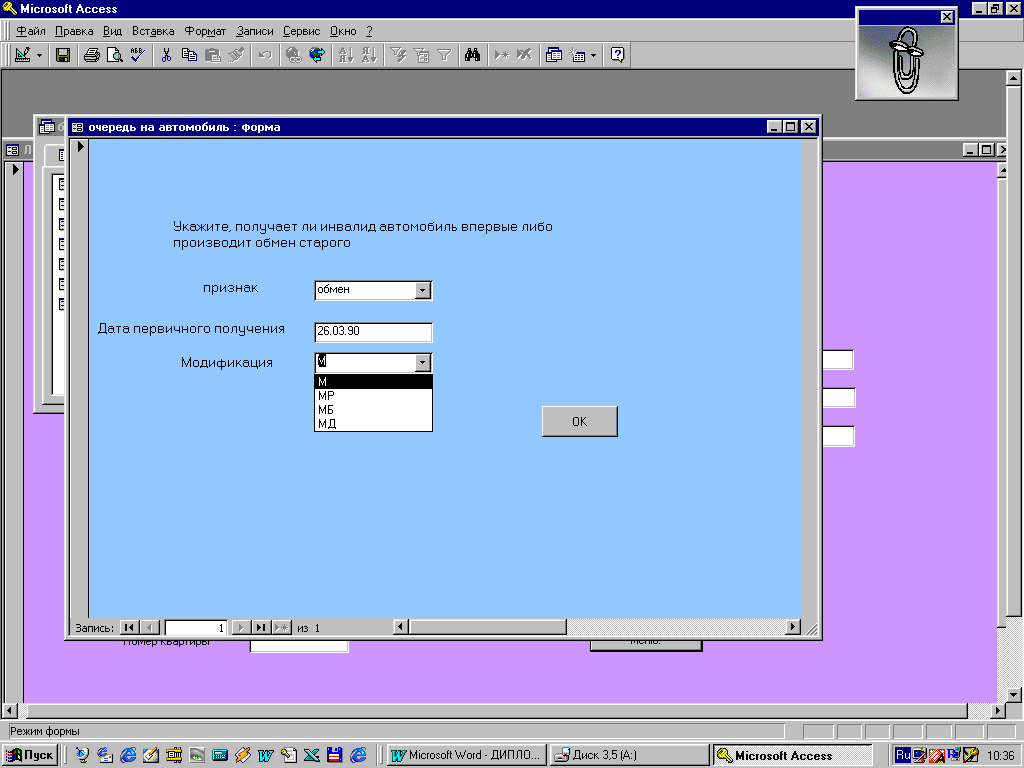This screenshot has height=768, width=1024.
Task: Open the 'признак' combo box dropdown
Action: point(423,290)
